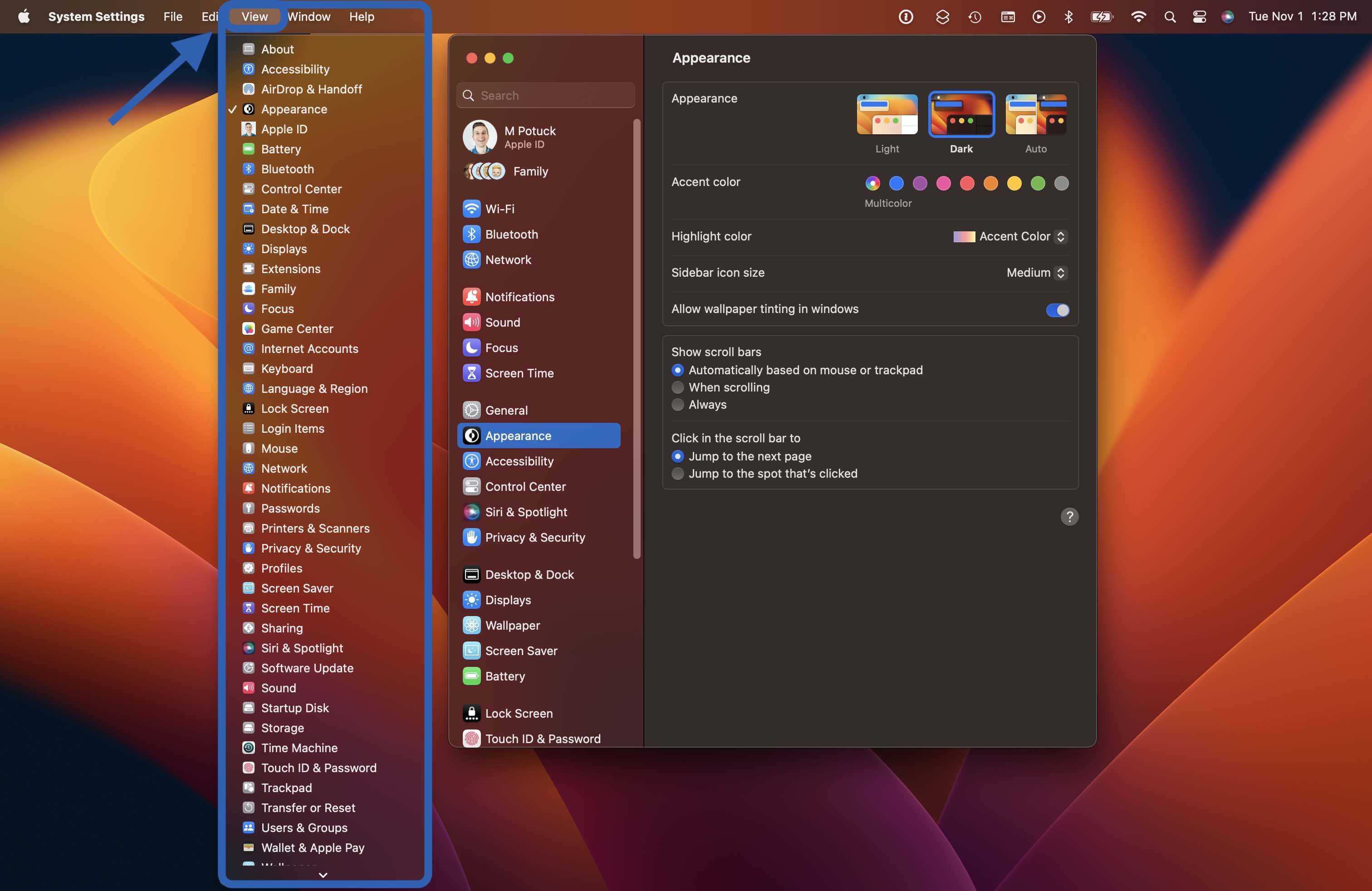Select Light appearance mode
This screenshot has width=1372, height=891.
point(886,115)
